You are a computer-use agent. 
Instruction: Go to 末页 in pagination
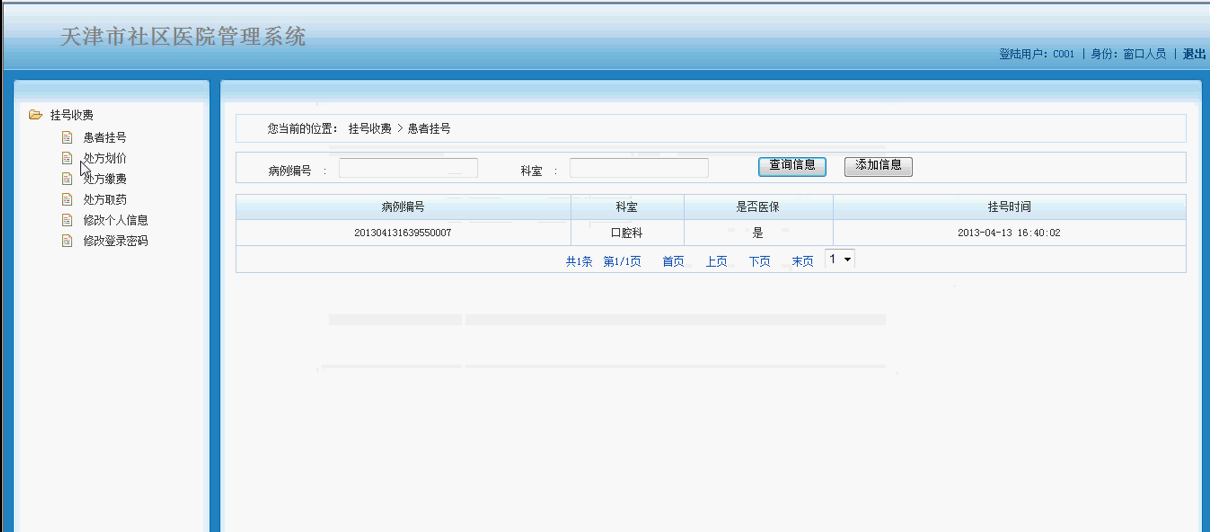click(x=803, y=261)
